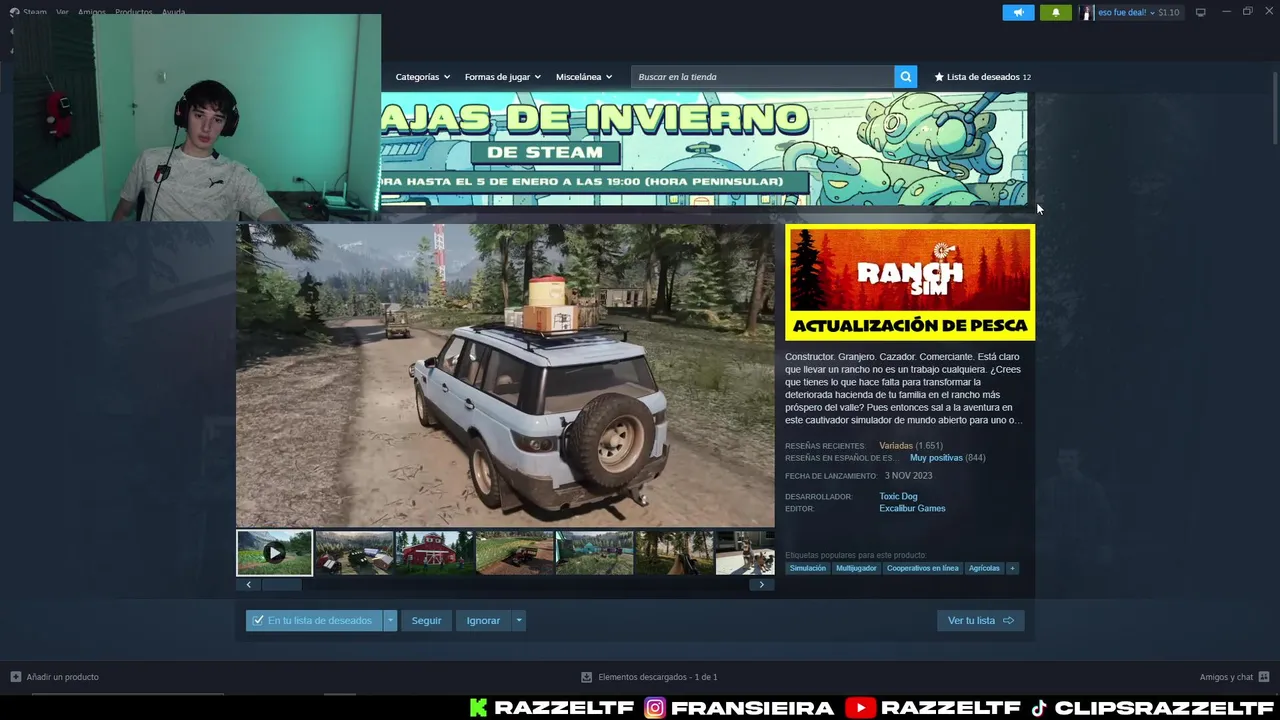Click the Seguir button
The image size is (1280, 720).
426,620
